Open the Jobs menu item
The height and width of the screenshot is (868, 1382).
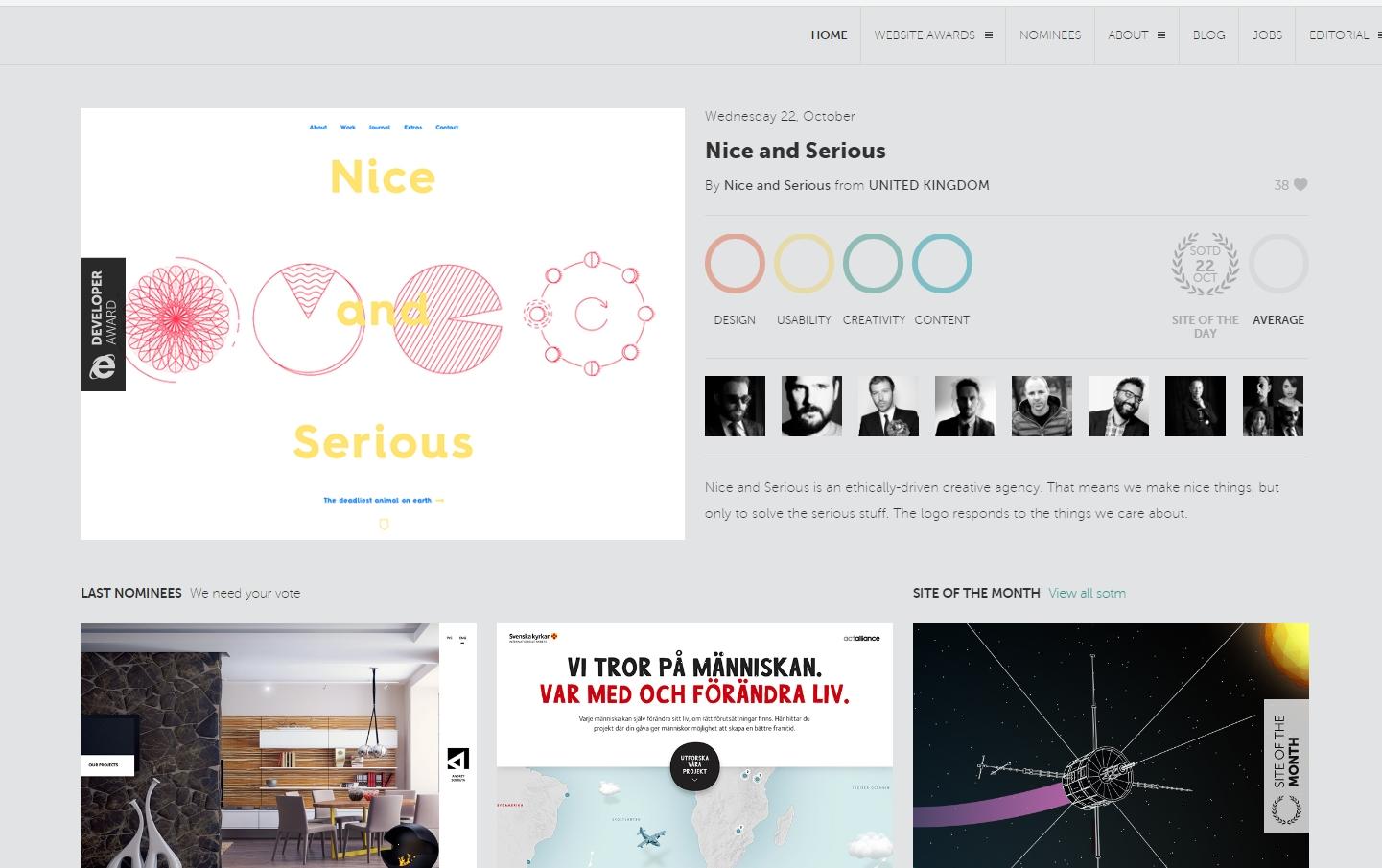tap(1267, 35)
